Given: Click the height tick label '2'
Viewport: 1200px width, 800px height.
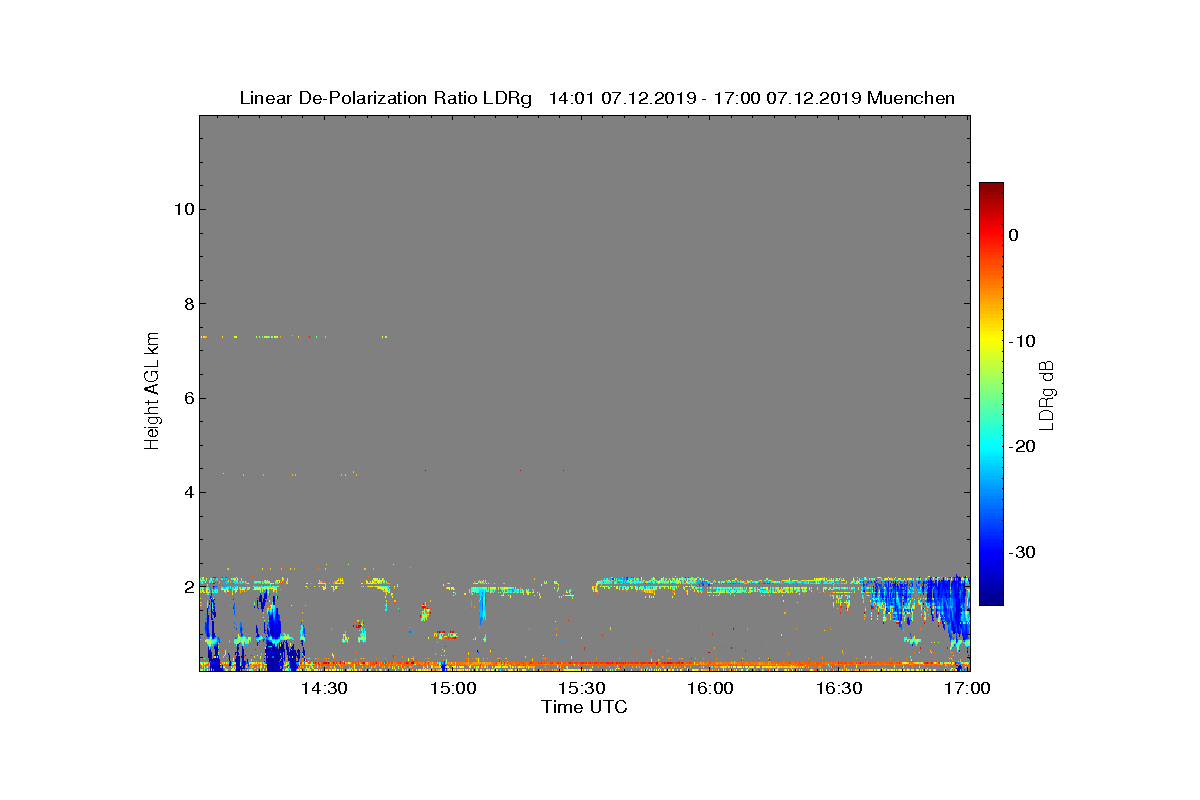Looking at the screenshot, I should coord(188,587).
